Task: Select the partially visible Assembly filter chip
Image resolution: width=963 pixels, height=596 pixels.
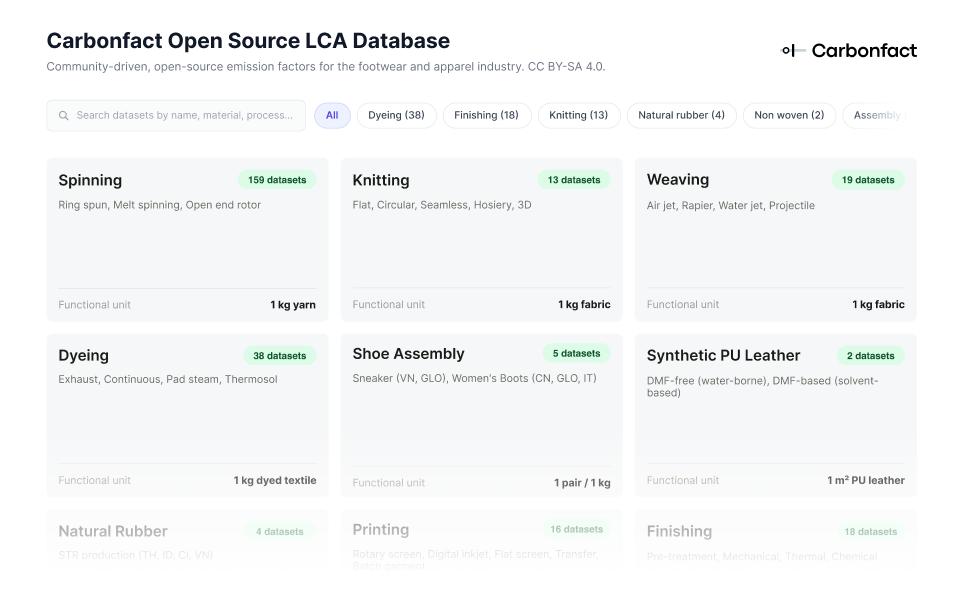Action: click(x=876, y=116)
